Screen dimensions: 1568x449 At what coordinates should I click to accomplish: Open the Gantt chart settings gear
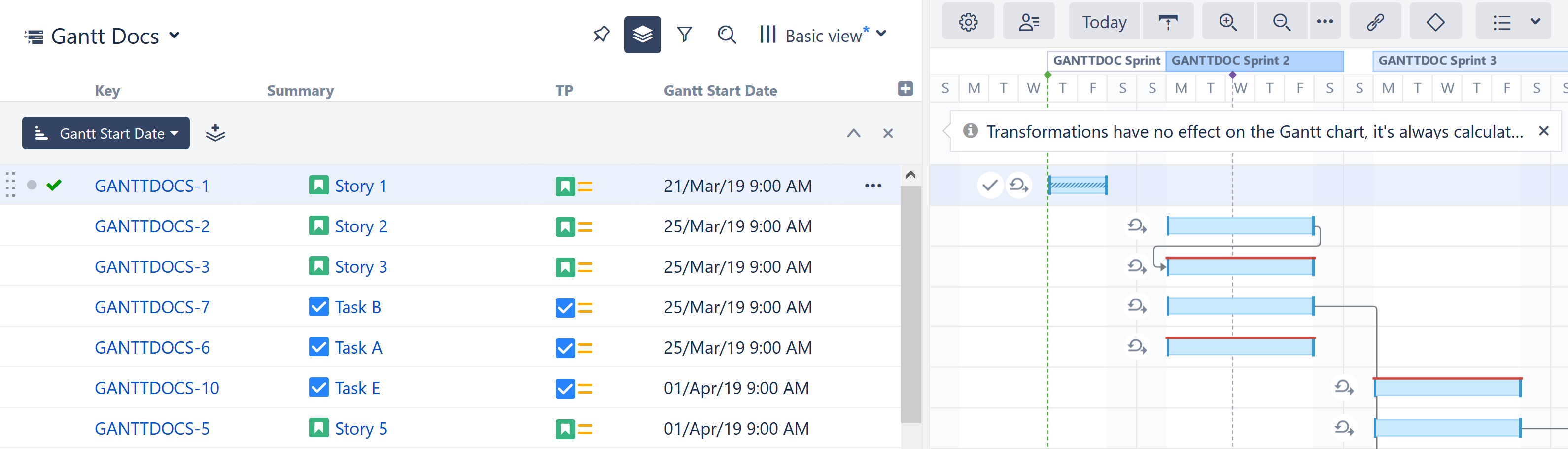pyautogui.click(x=968, y=21)
